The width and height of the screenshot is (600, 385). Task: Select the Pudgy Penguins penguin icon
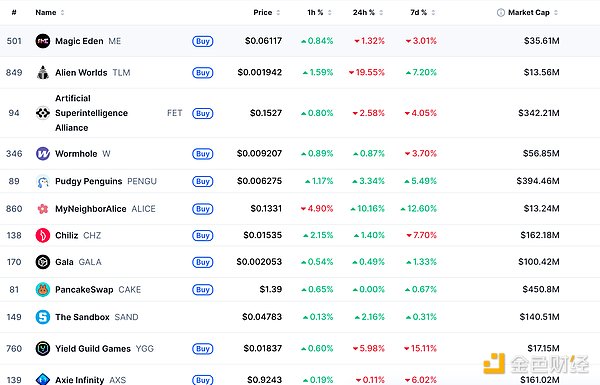click(x=42, y=181)
